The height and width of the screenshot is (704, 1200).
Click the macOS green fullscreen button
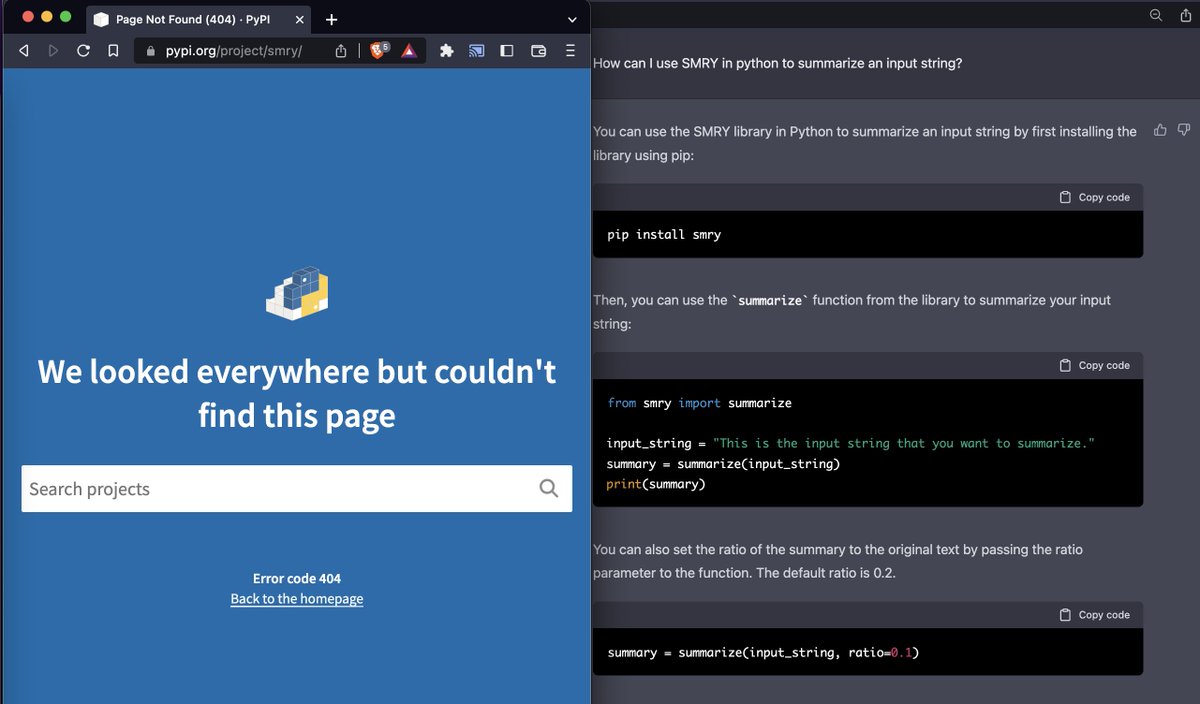(x=66, y=17)
